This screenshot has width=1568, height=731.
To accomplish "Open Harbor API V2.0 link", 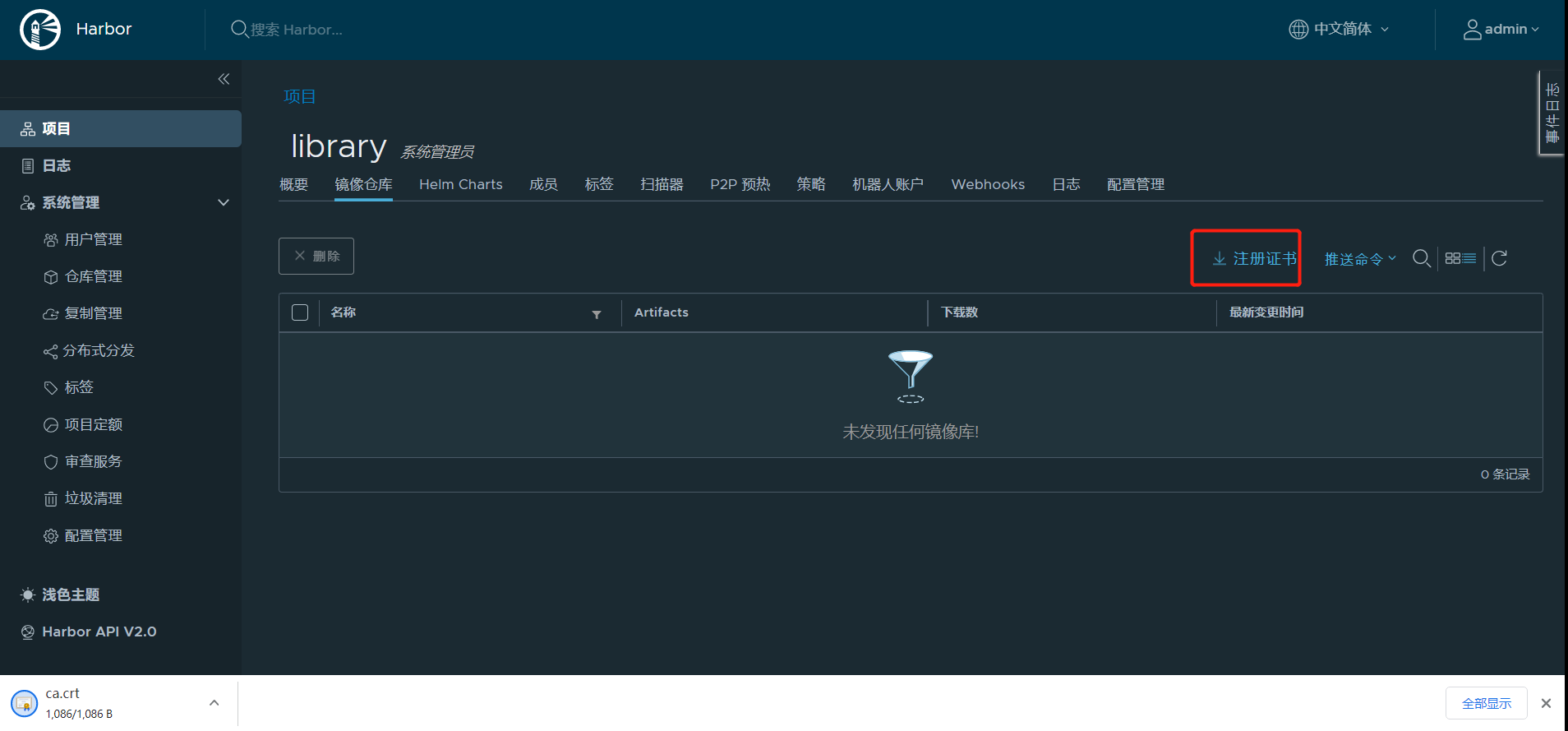I will point(89,632).
